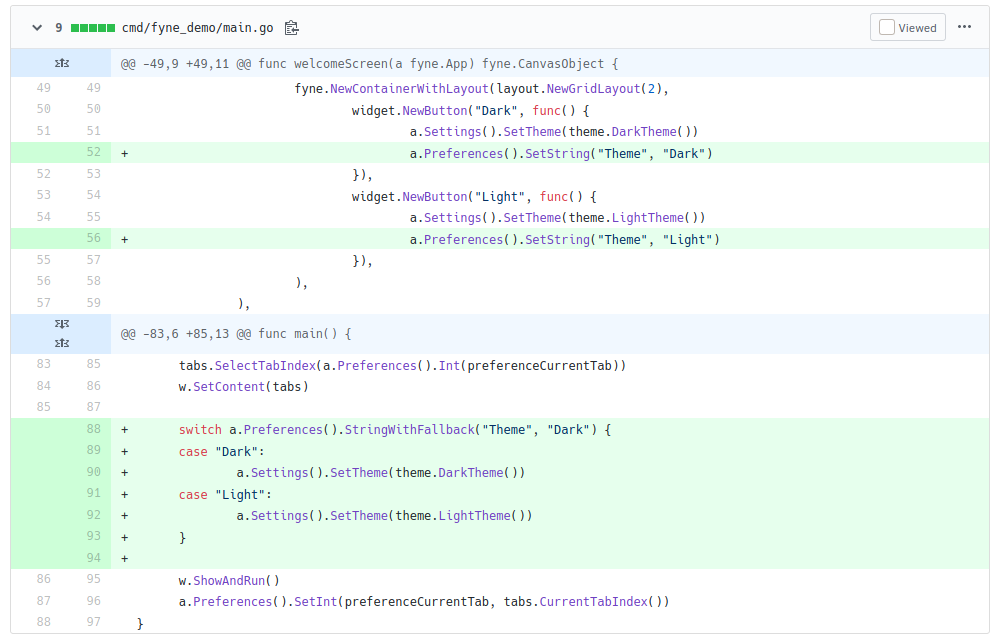The height and width of the screenshot is (640, 997).
Task: Copy the file path with clipboard icon
Action: pyautogui.click(x=291, y=28)
